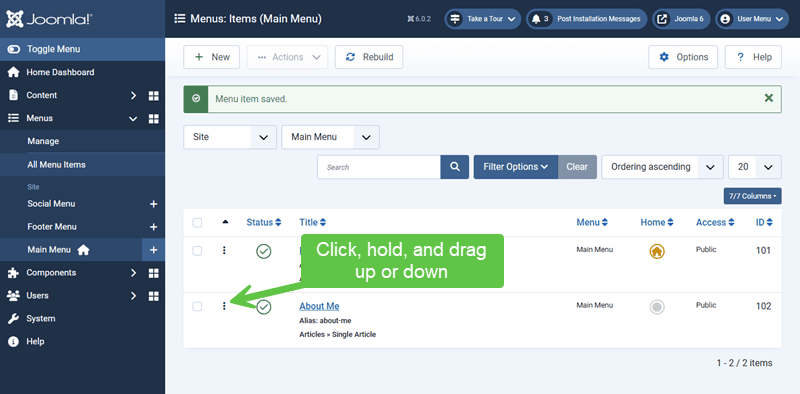Tick the checkbox for About Me
Viewport: 800px width, 394px height.
click(x=197, y=306)
